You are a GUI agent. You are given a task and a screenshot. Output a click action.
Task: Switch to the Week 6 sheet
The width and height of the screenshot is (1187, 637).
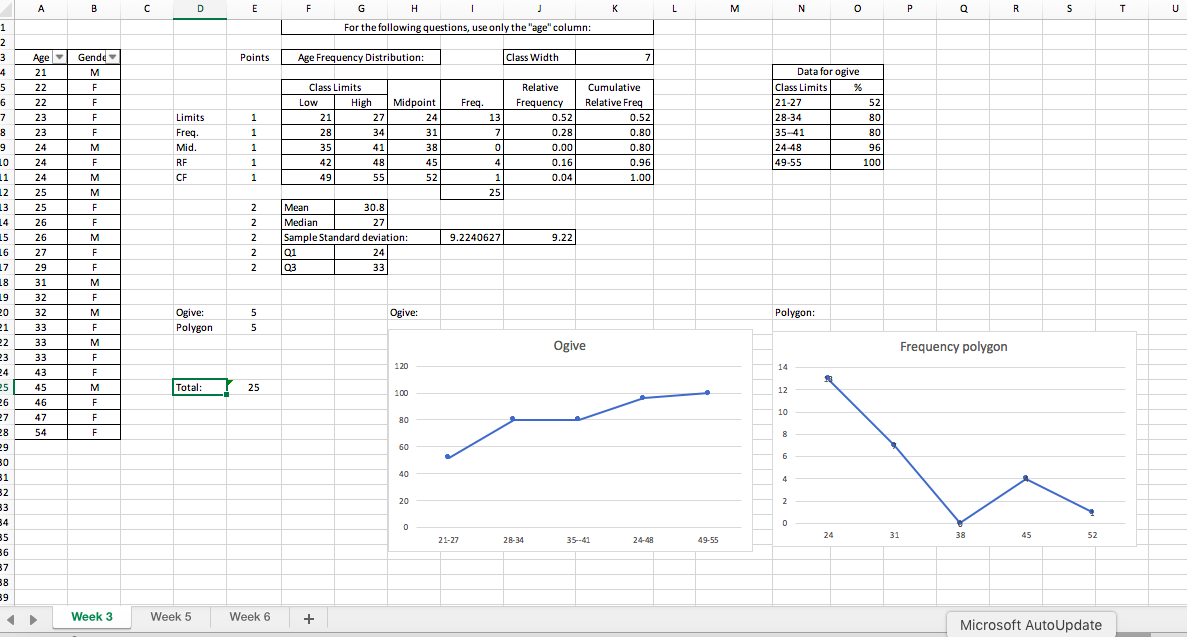tap(249, 617)
